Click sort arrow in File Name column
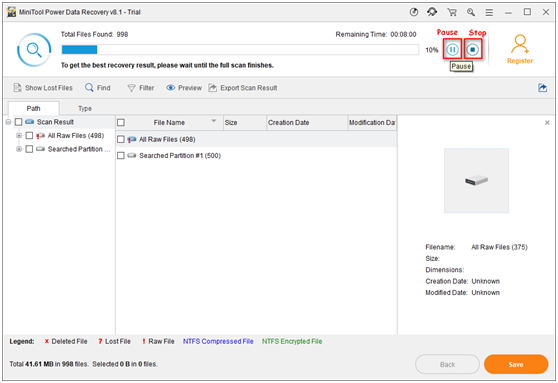Image resolution: width=558 pixels, height=383 pixels. (214, 121)
